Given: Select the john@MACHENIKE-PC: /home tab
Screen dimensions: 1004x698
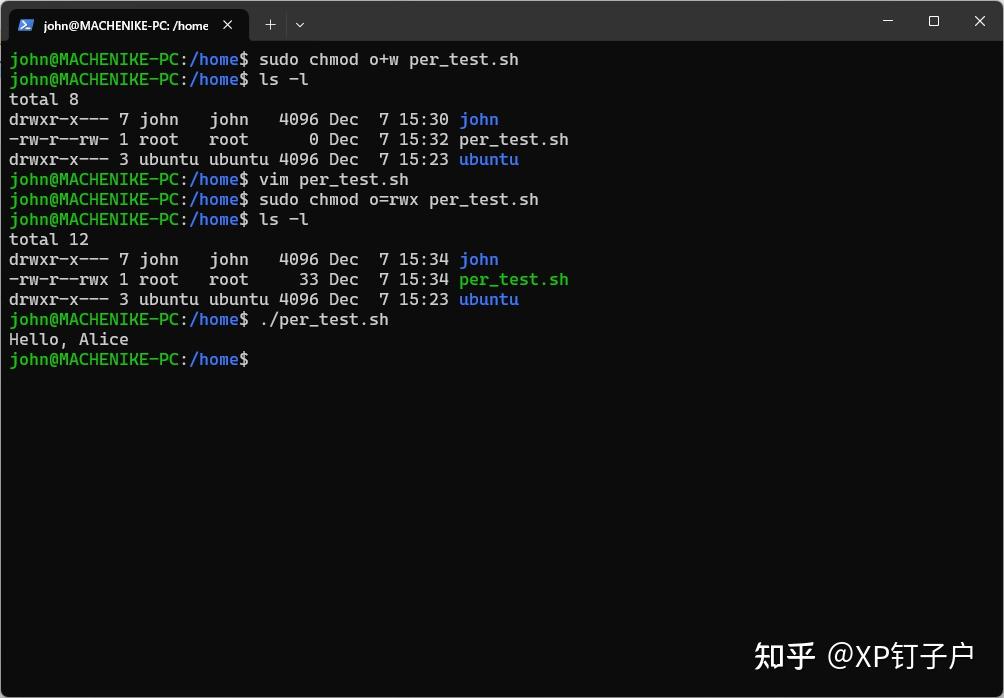Looking at the screenshot, I should pyautogui.click(x=128, y=25).
